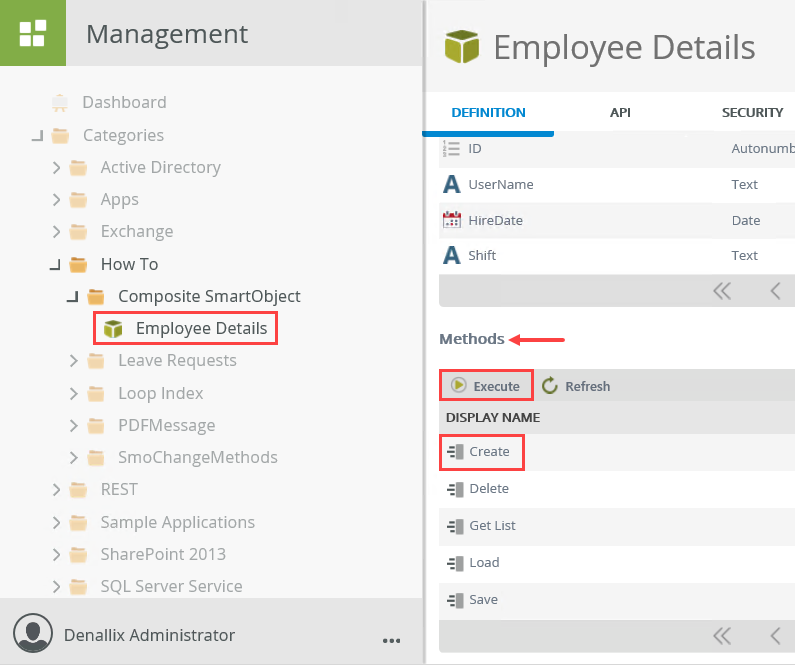Click the Get List method icon
This screenshot has height=665, width=795.
[455, 526]
